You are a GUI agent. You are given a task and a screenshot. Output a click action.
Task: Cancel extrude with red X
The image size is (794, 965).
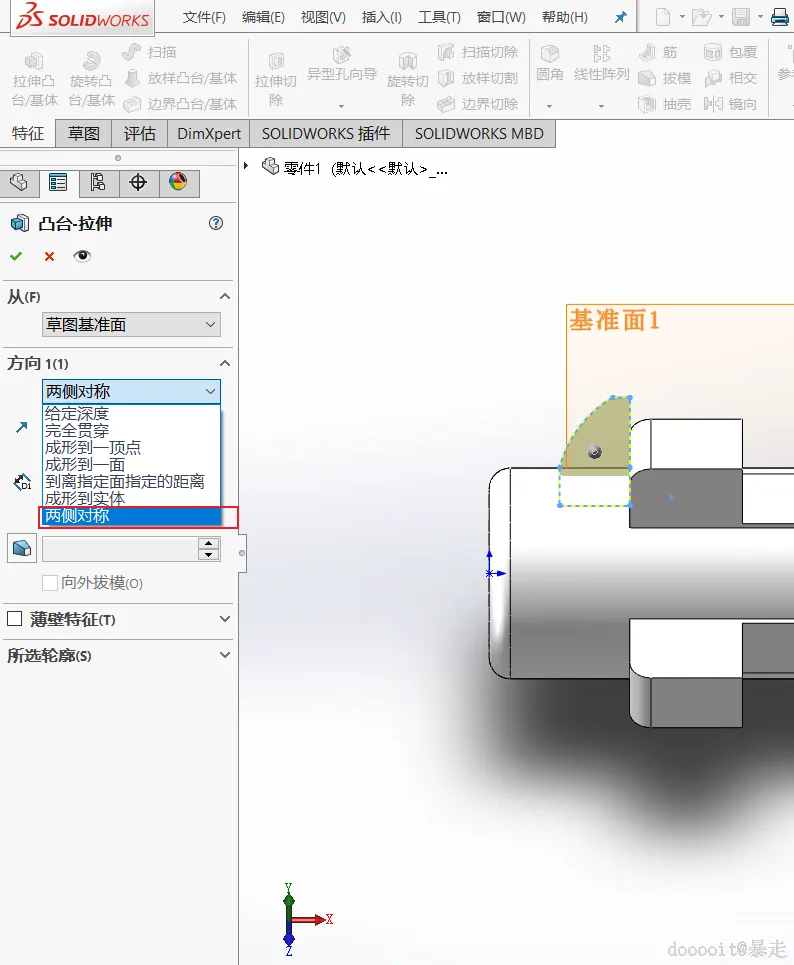(49, 256)
